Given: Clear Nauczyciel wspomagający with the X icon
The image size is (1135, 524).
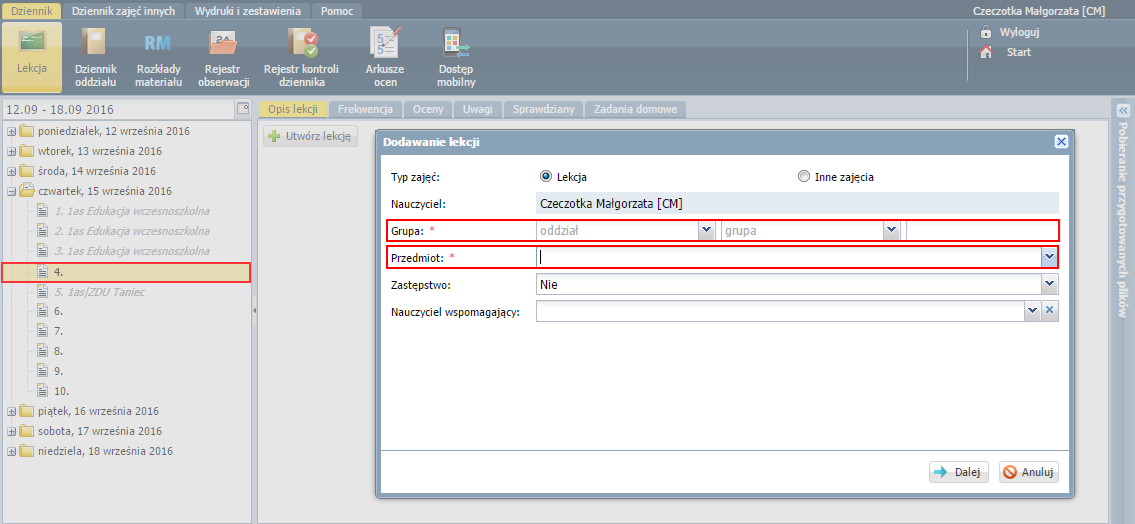Looking at the screenshot, I should click(1050, 311).
